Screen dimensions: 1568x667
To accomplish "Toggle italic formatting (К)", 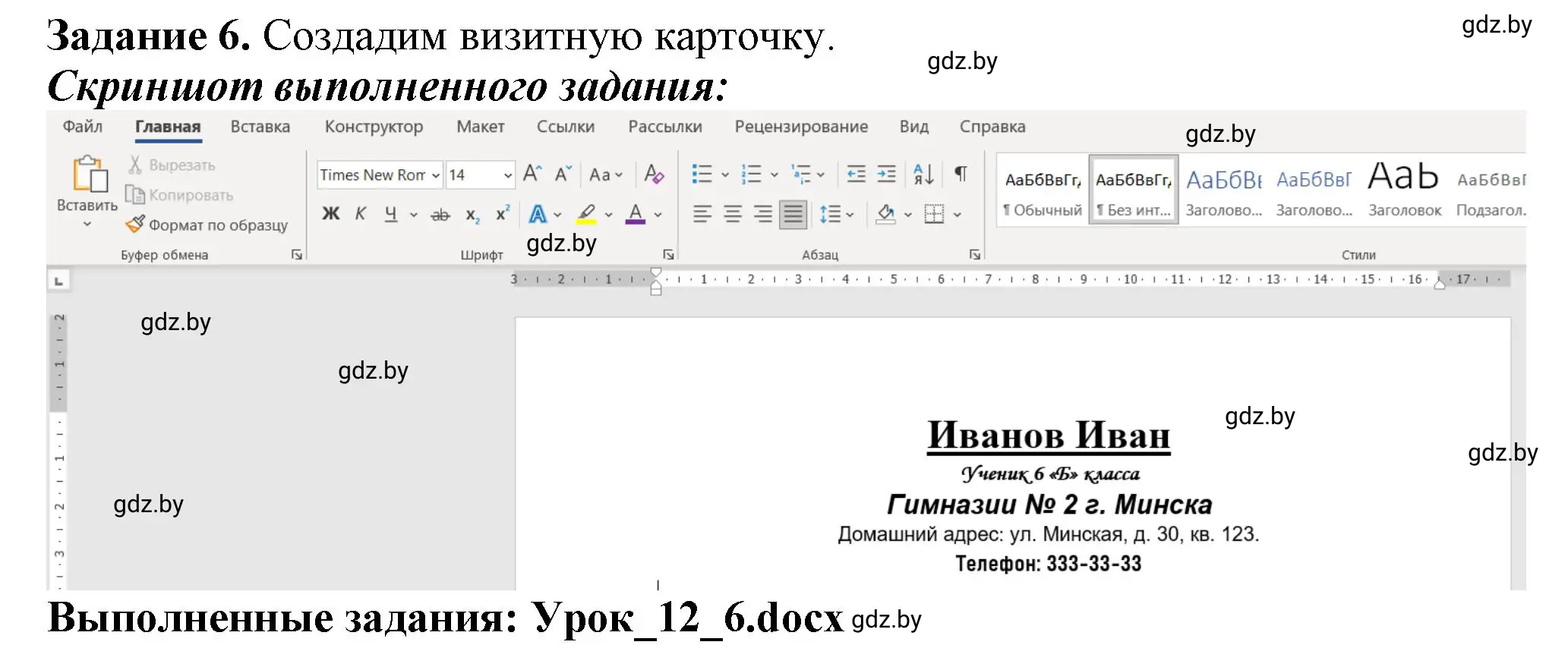I will 361,215.
